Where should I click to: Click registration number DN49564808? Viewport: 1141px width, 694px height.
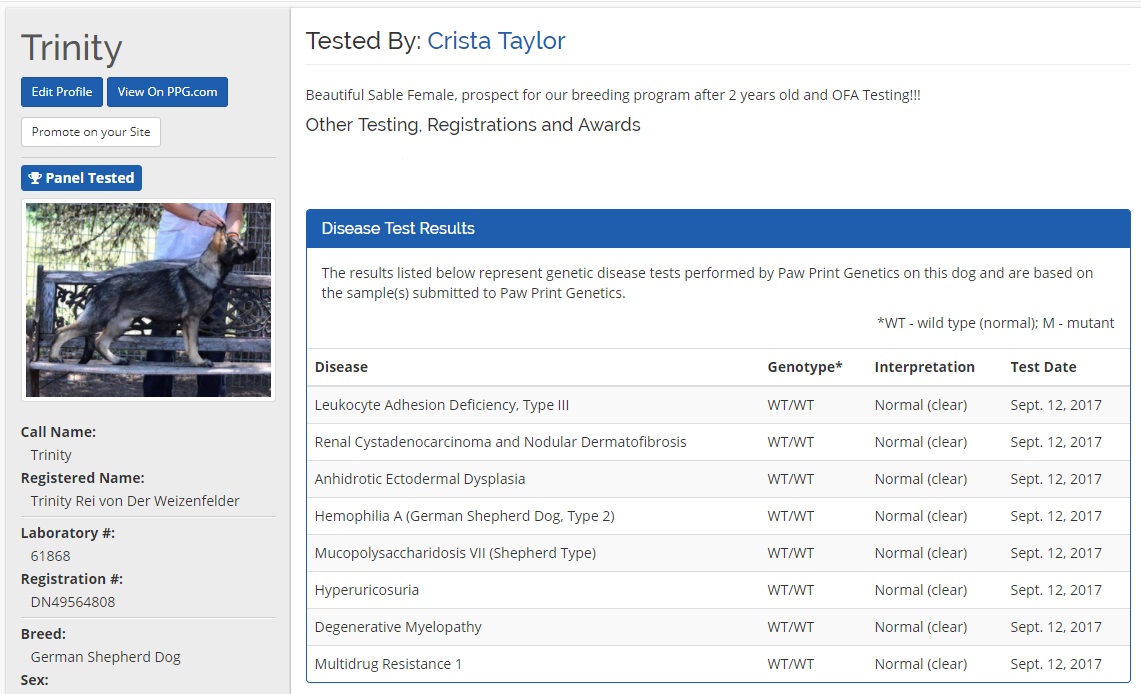point(73,602)
